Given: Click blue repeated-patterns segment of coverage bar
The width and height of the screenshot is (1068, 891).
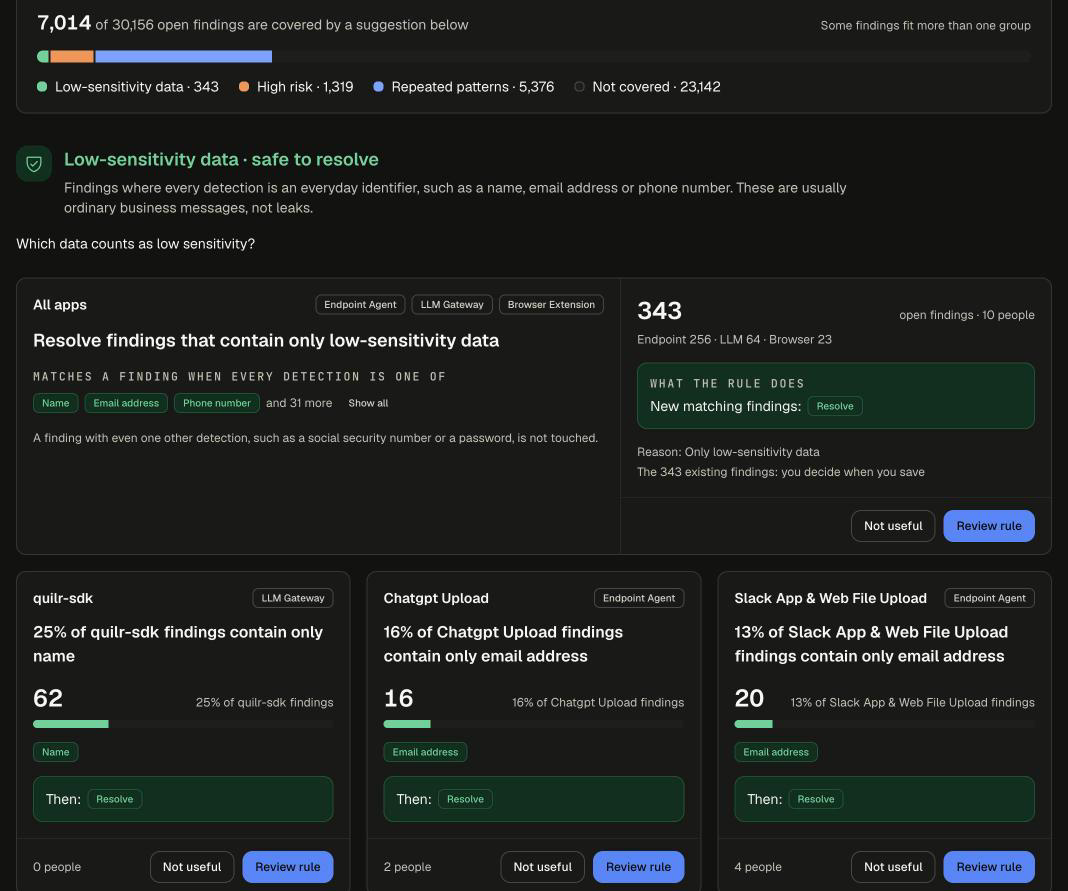Looking at the screenshot, I should [183, 57].
